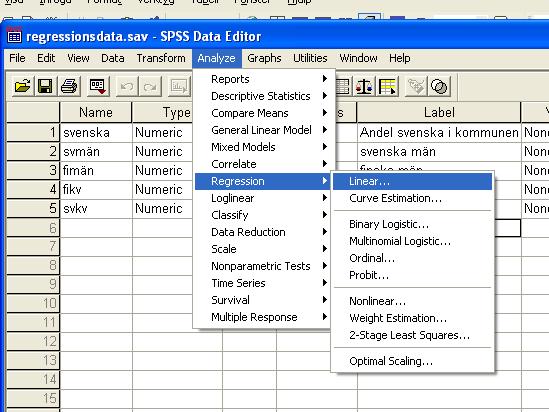Print using the printer toolbar icon

coord(69,86)
